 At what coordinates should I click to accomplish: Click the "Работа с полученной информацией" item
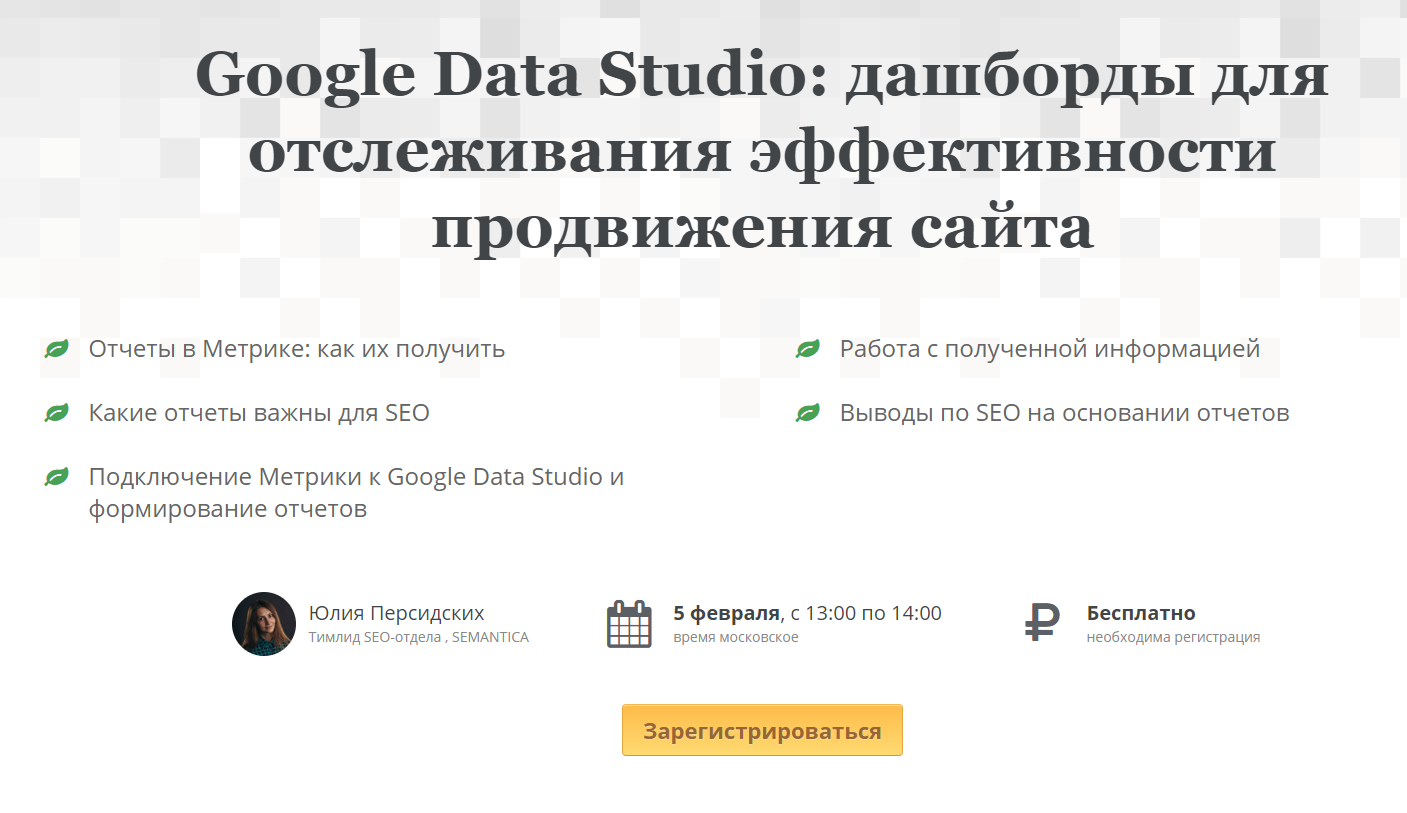click(1049, 349)
